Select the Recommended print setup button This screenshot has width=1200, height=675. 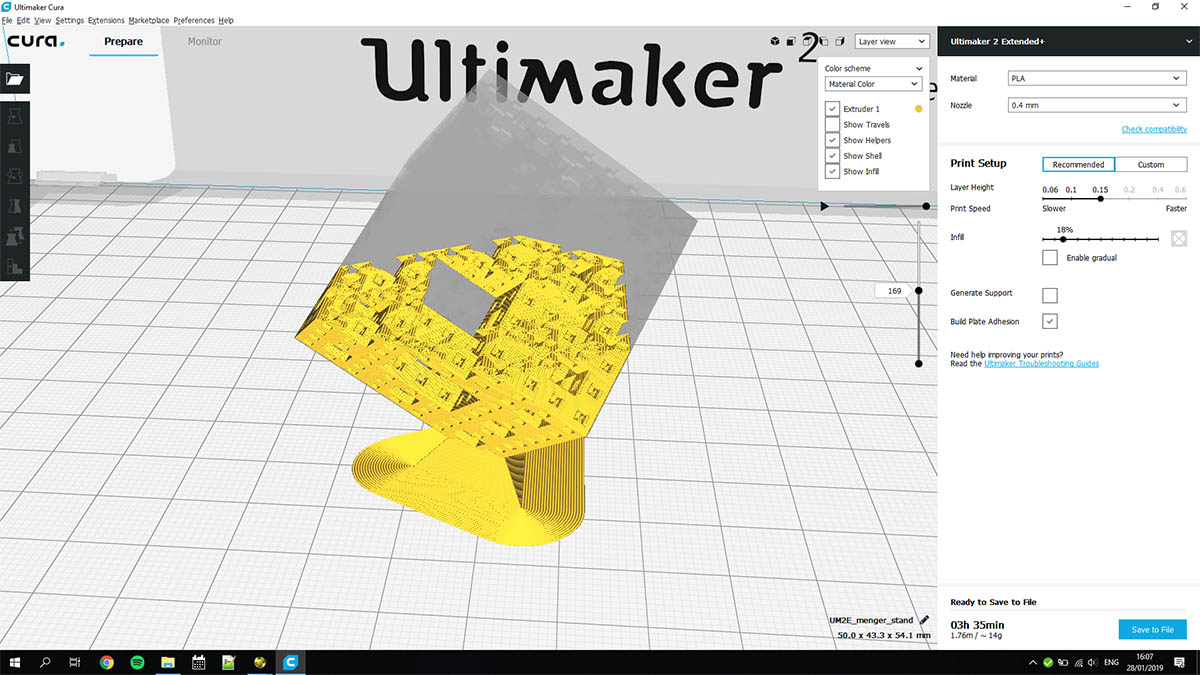coord(1078,164)
